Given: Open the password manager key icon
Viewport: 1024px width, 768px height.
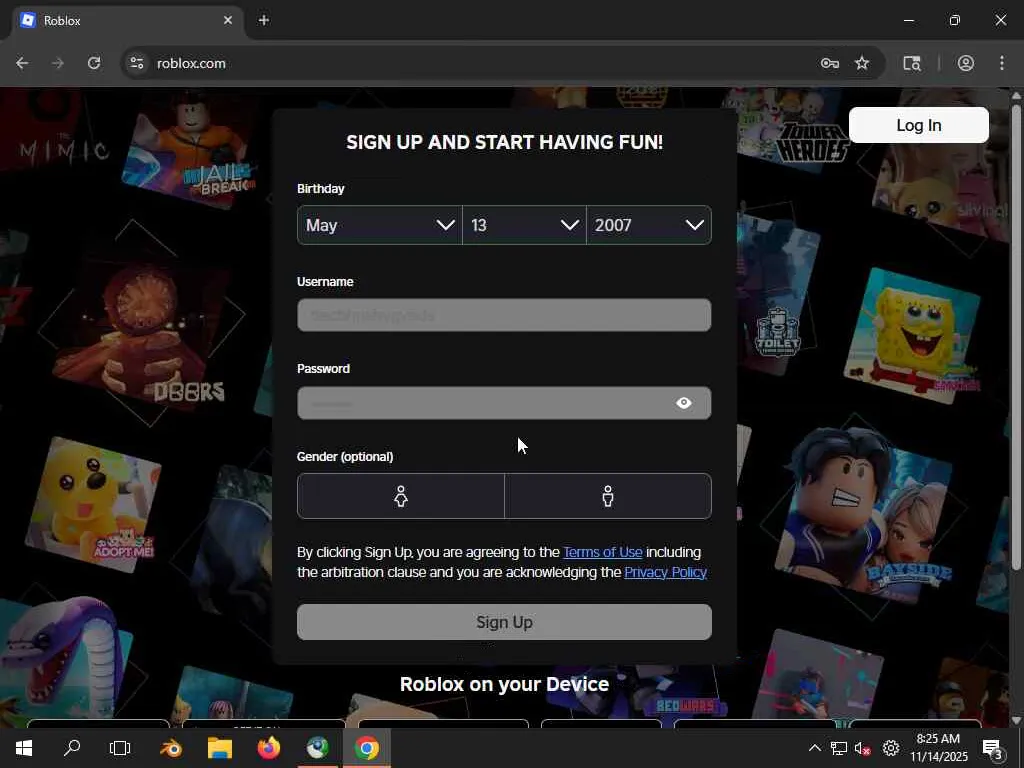Looking at the screenshot, I should click(830, 63).
